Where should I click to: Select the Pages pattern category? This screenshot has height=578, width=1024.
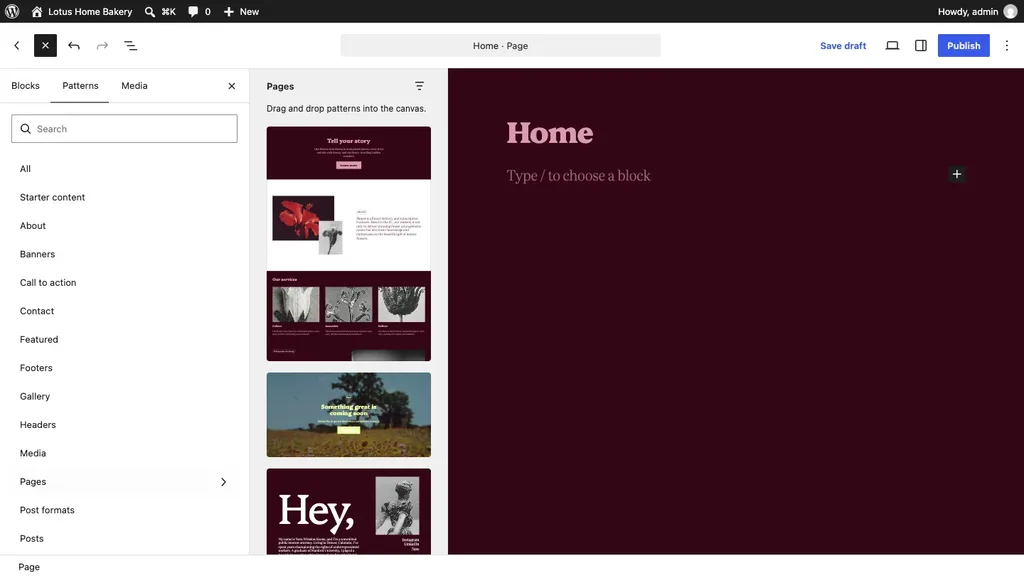[x=124, y=481]
